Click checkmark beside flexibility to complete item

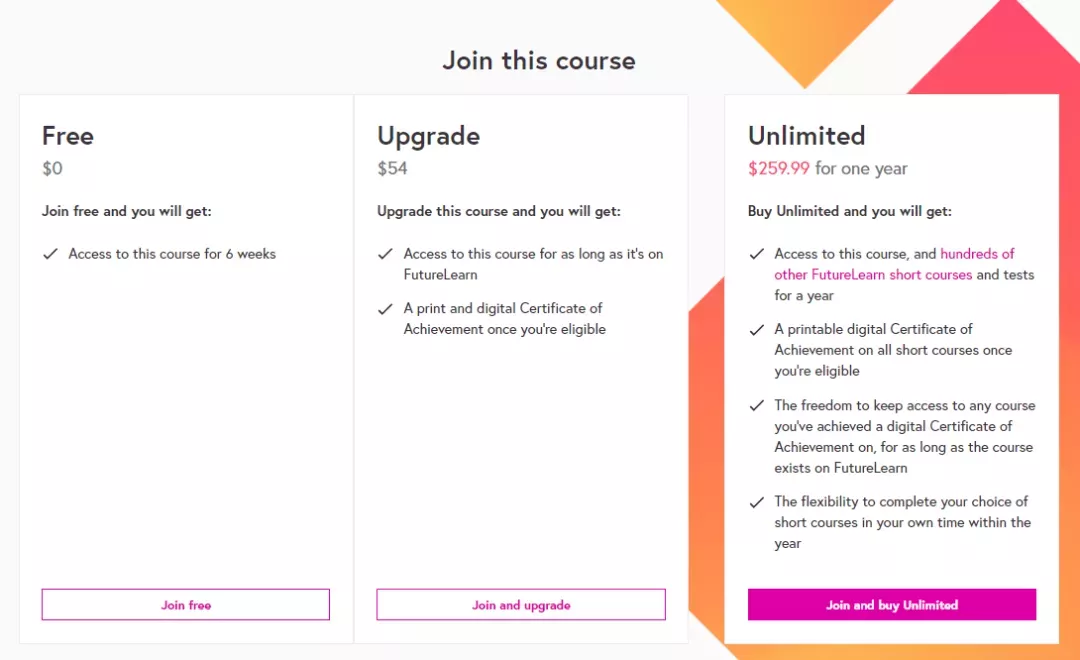756,502
